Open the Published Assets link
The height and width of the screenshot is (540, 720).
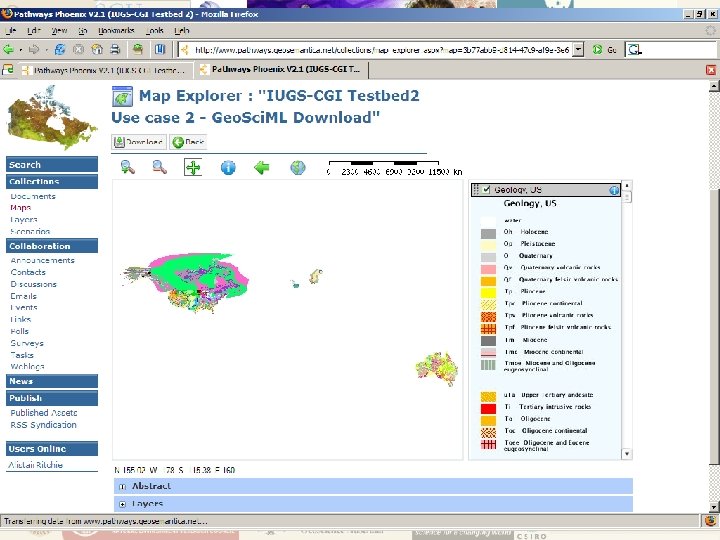(x=44, y=413)
